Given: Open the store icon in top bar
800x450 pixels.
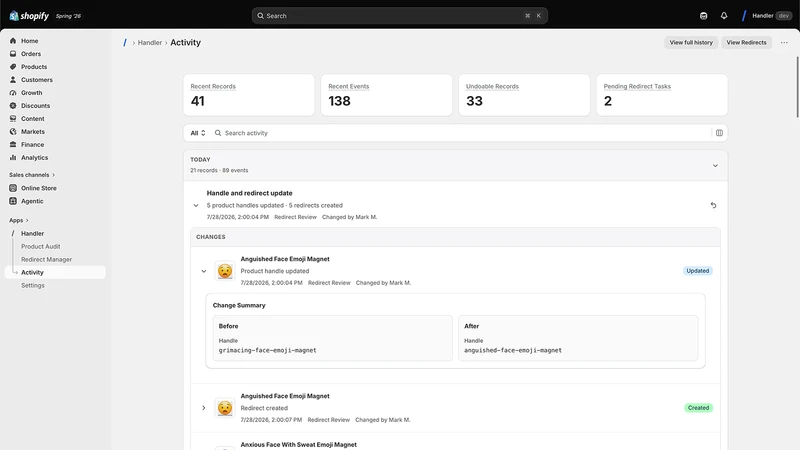Looking at the screenshot, I should tap(704, 16).
